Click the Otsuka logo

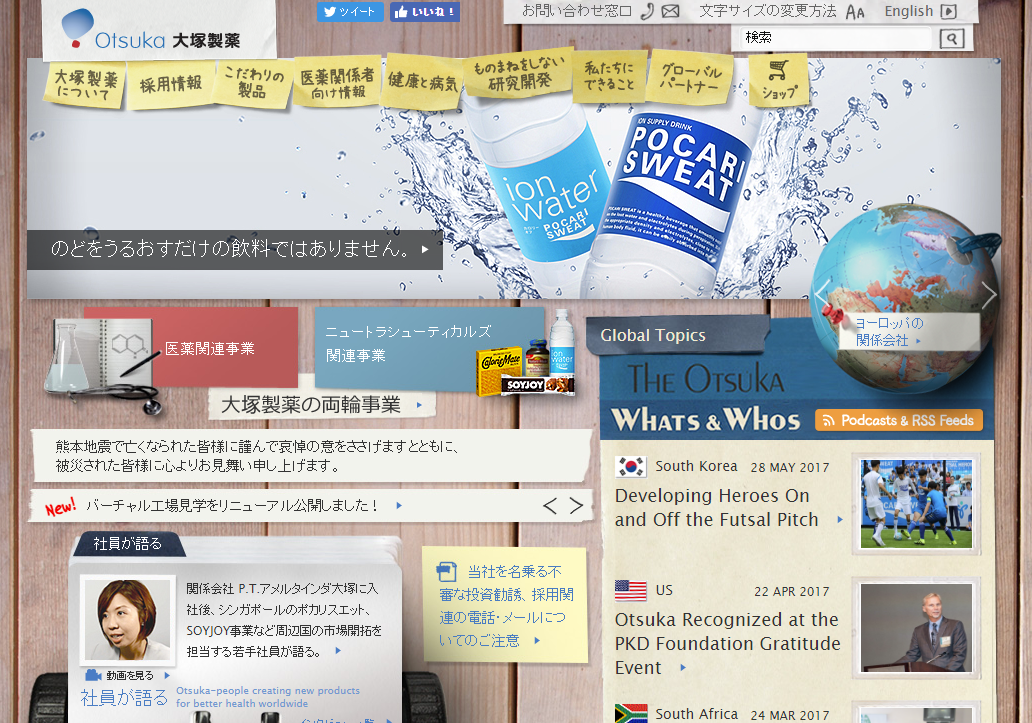[x=151, y=30]
